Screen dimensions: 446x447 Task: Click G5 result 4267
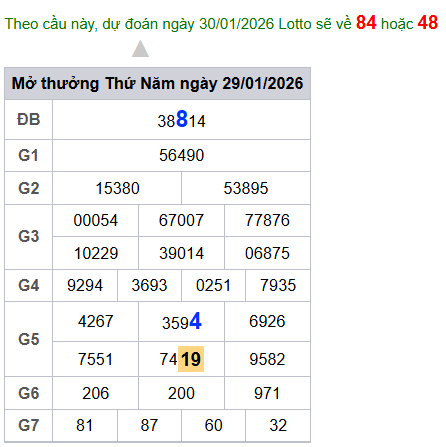tap(96, 321)
